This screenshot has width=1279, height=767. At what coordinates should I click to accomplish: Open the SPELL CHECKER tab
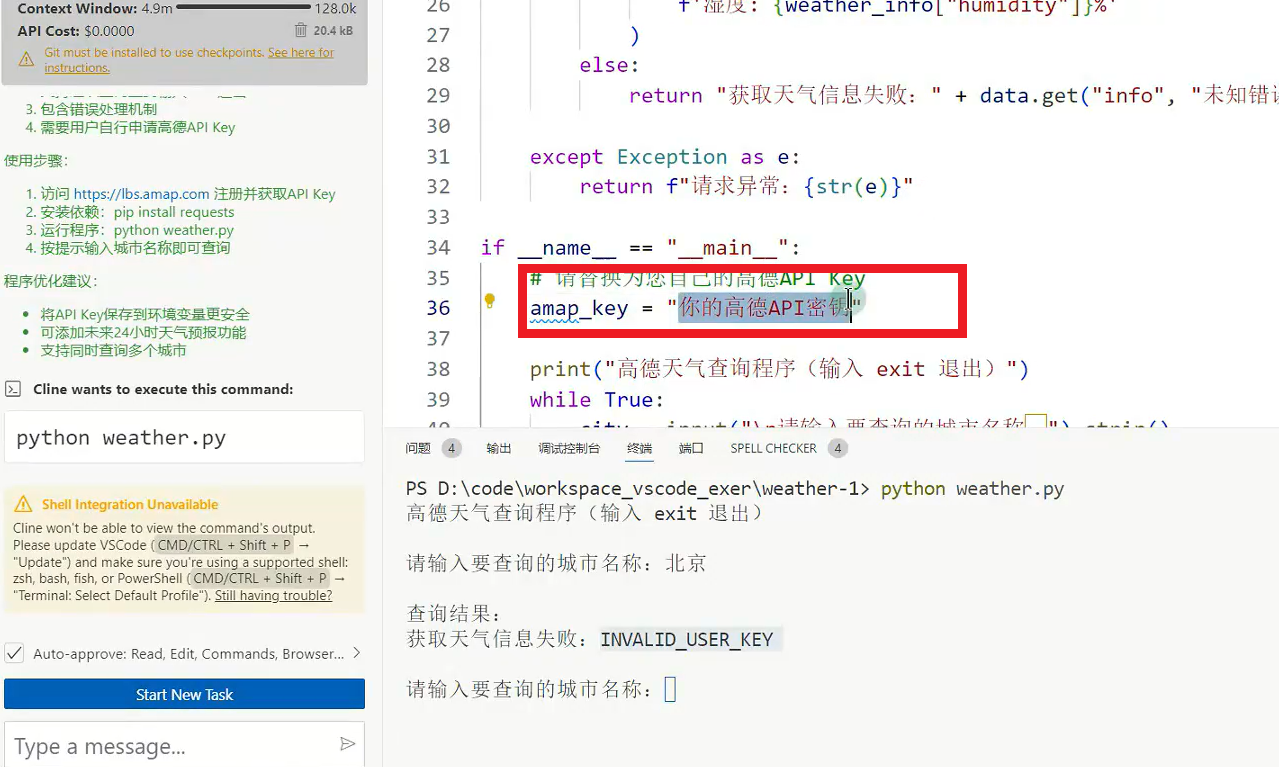coord(773,448)
